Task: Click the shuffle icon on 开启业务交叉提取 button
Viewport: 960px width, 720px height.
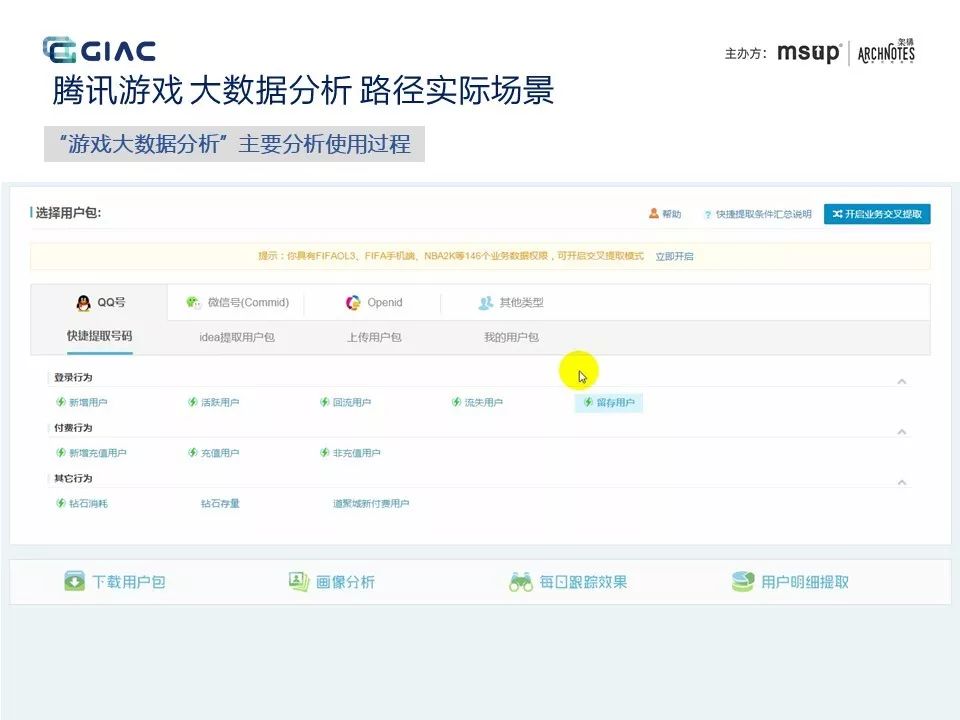Action: tap(838, 214)
